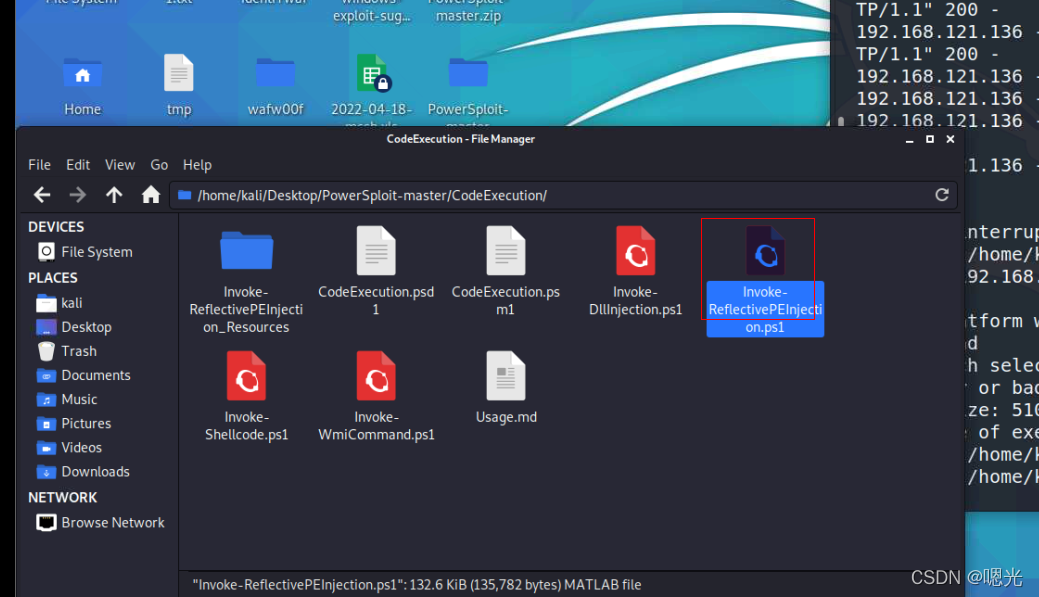Go forward with the forward arrow
This screenshot has height=597, width=1039.
tap(78, 195)
